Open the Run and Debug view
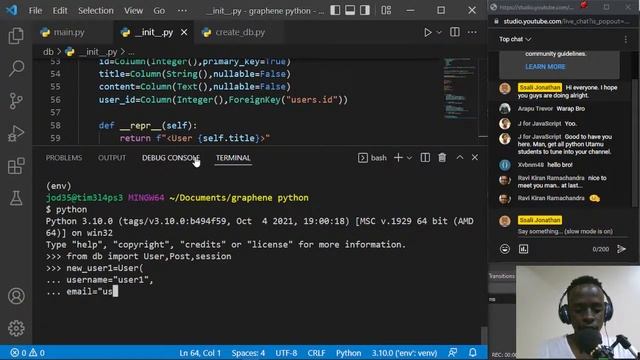Image resolution: width=640 pixels, height=360 pixels. (x=16, y=133)
